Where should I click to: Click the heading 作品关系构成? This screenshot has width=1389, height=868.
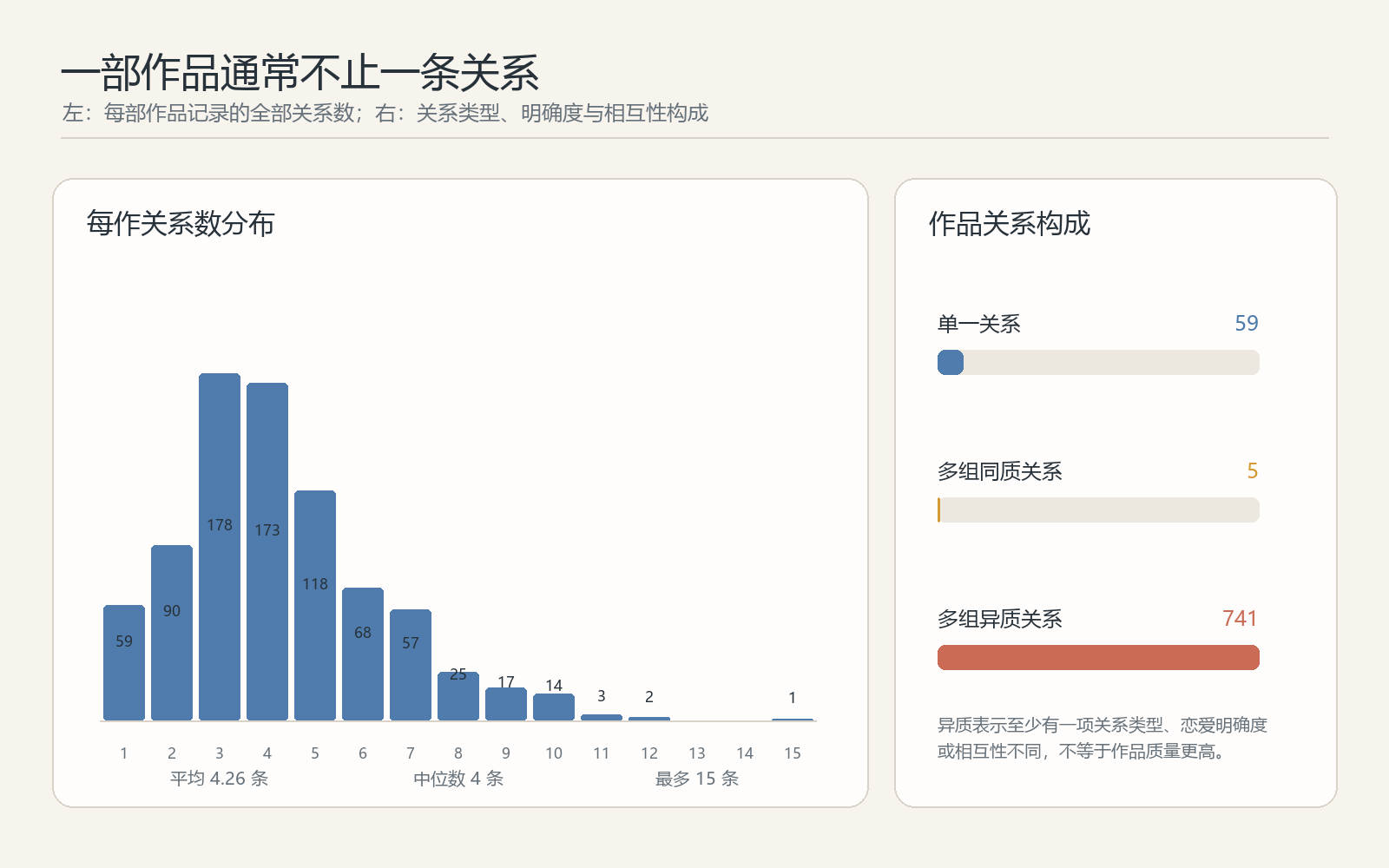pos(1010,224)
